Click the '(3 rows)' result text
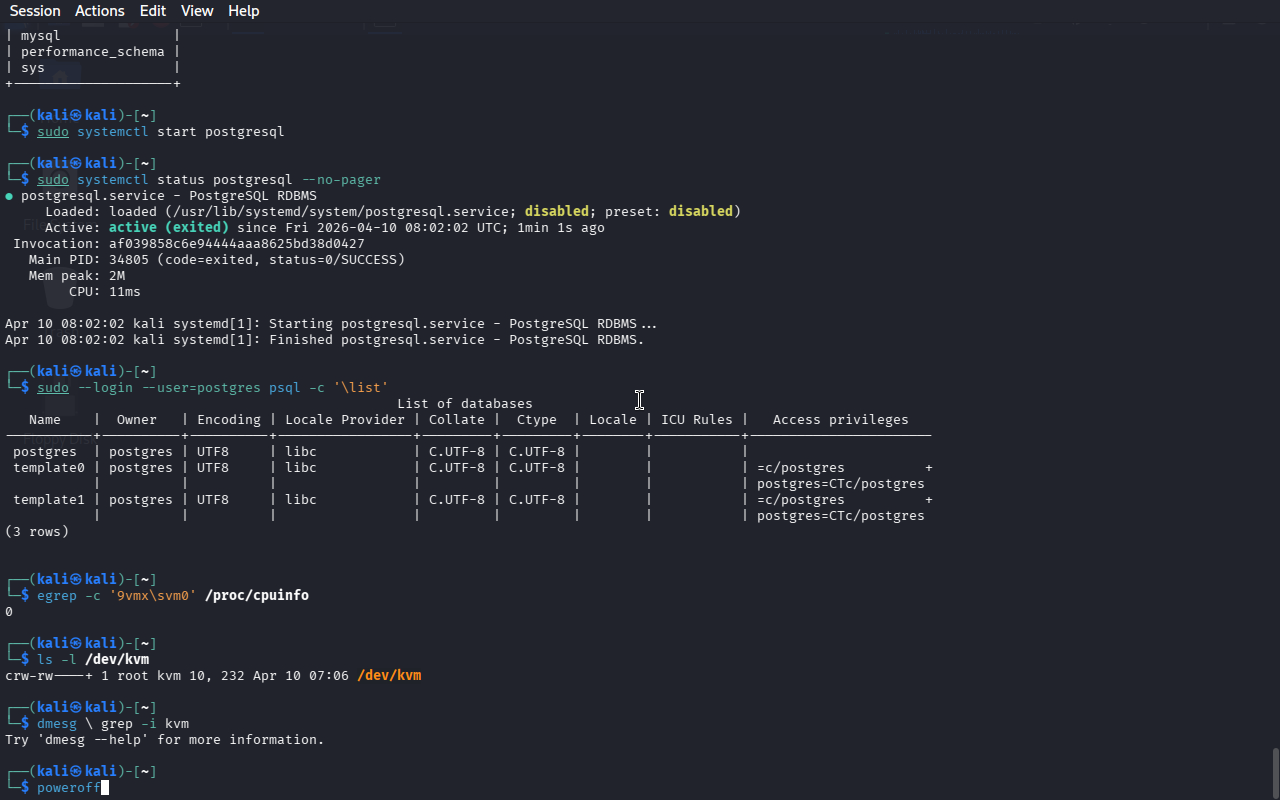This screenshot has height=800, width=1280. click(37, 532)
